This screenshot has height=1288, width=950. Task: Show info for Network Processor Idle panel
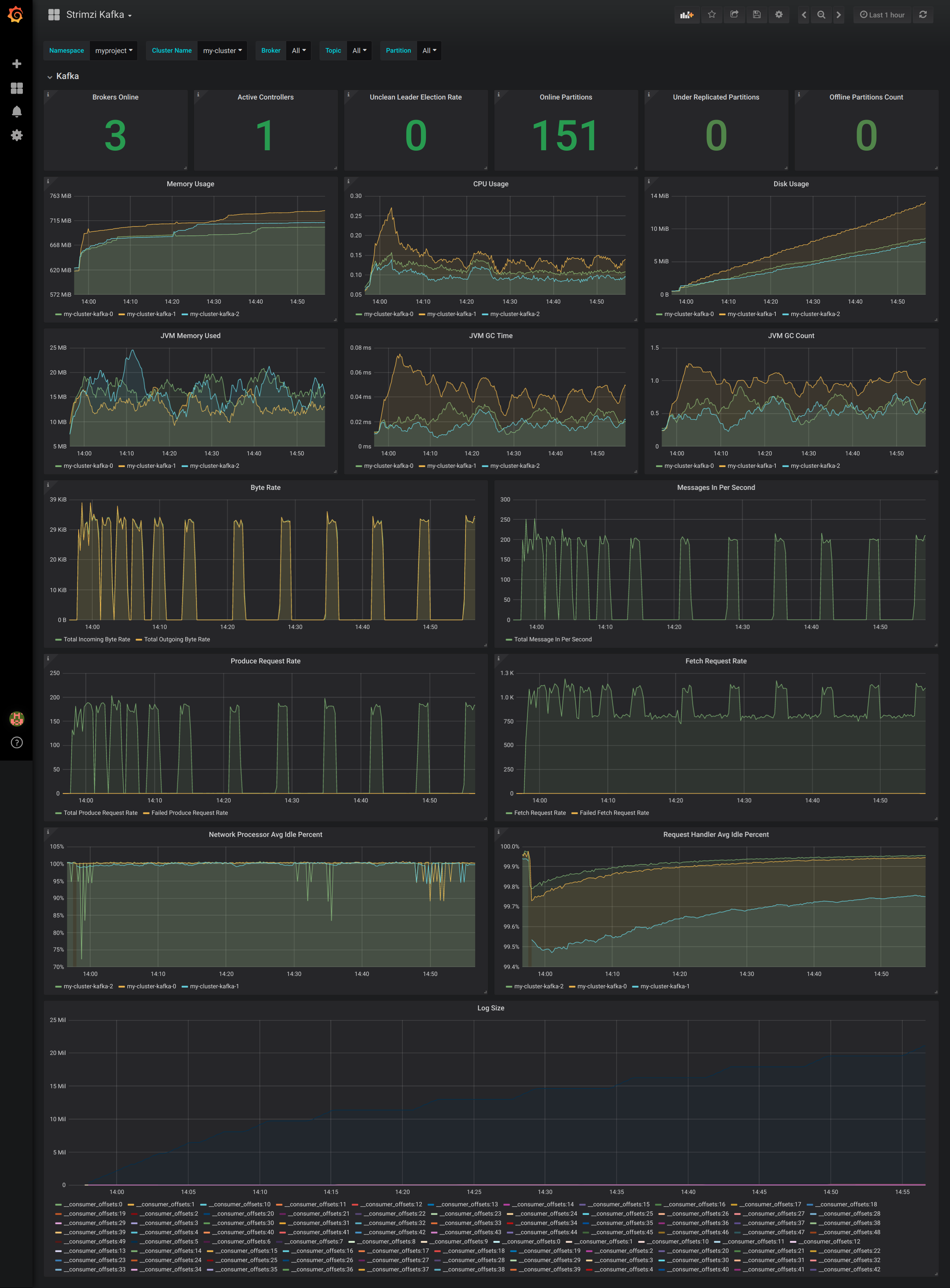(48, 832)
